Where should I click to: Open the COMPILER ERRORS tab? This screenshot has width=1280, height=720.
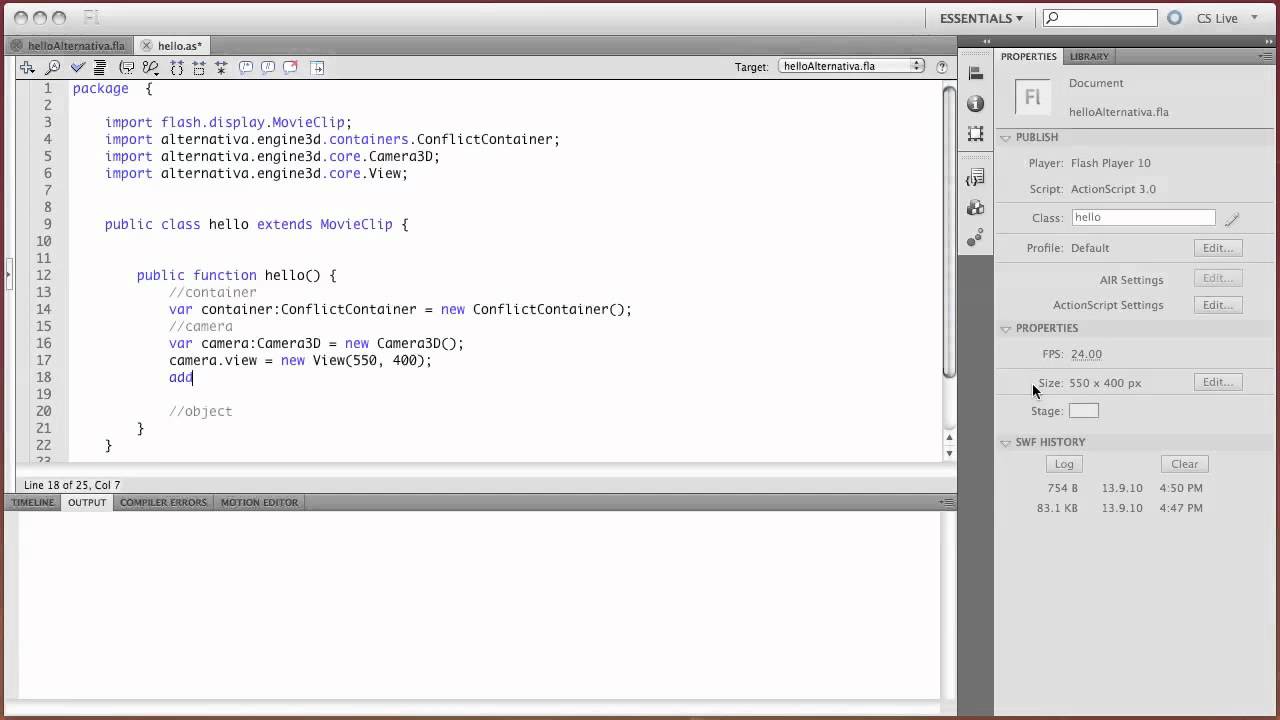click(163, 502)
